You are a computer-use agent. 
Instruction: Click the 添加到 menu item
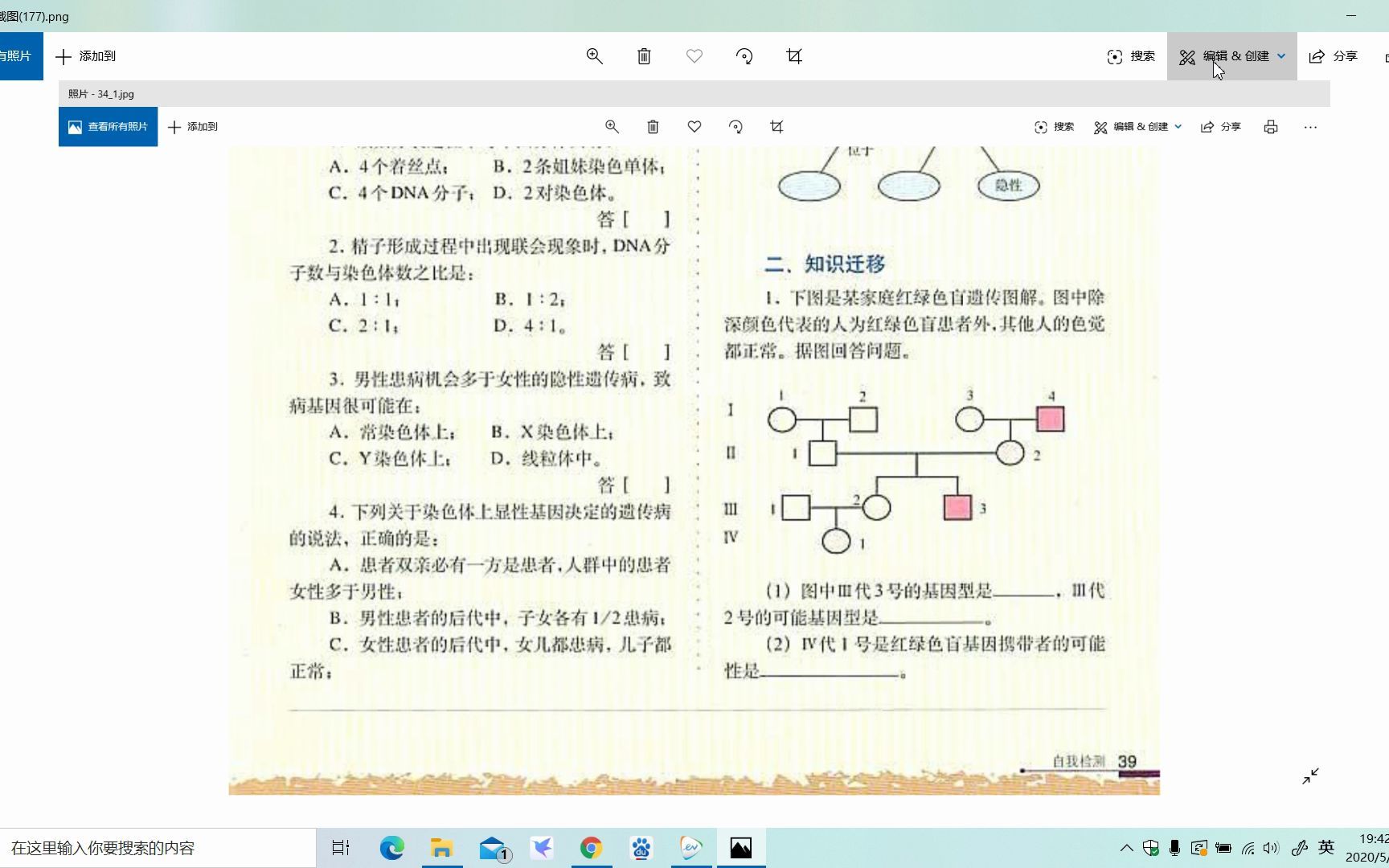[192, 126]
